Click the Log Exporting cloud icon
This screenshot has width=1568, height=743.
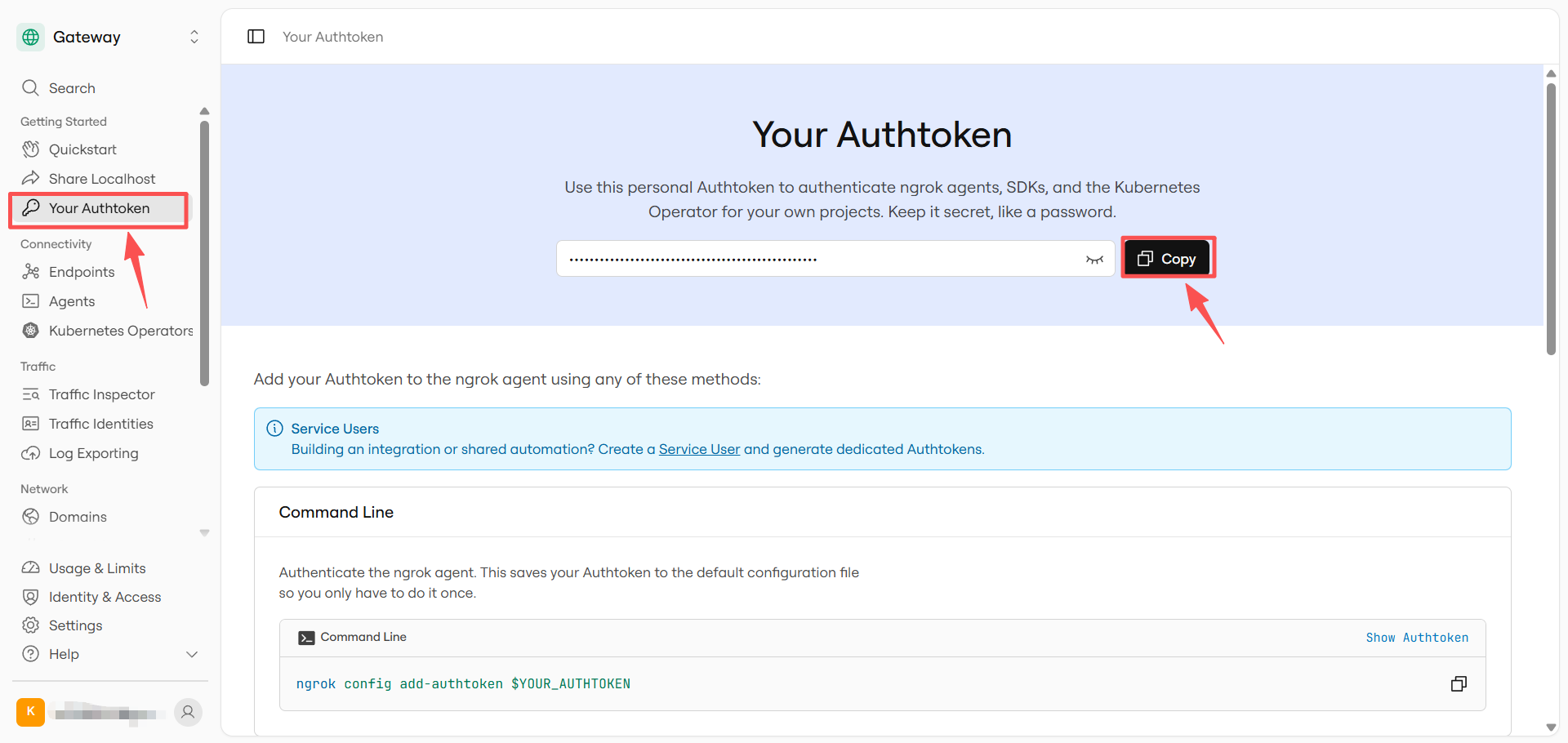[31, 453]
